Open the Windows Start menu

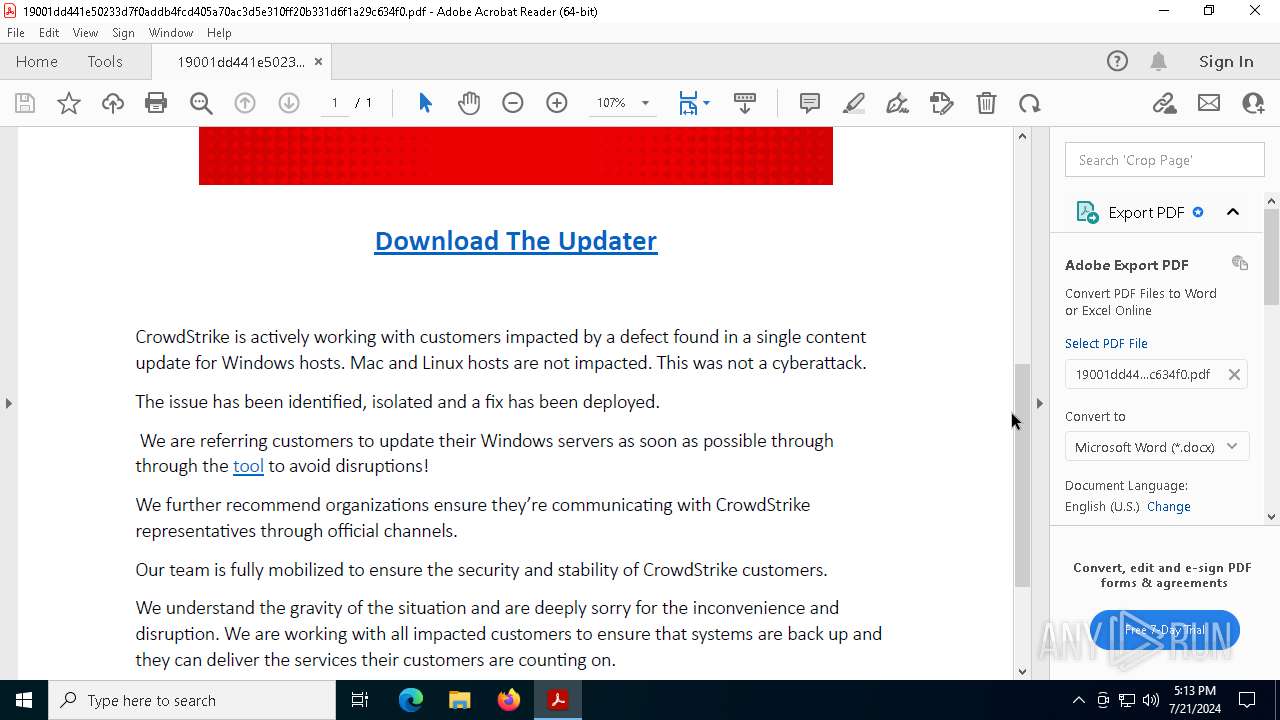24,700
